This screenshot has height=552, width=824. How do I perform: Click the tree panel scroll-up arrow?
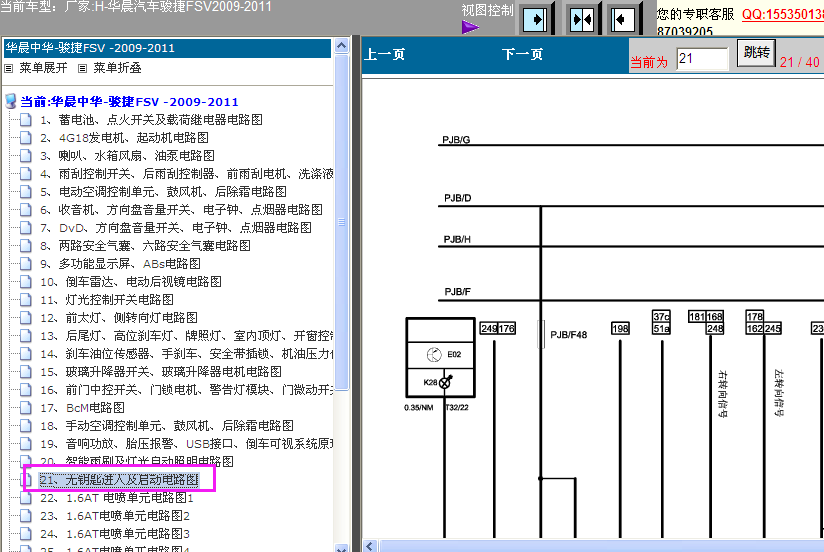coord(342,46)
